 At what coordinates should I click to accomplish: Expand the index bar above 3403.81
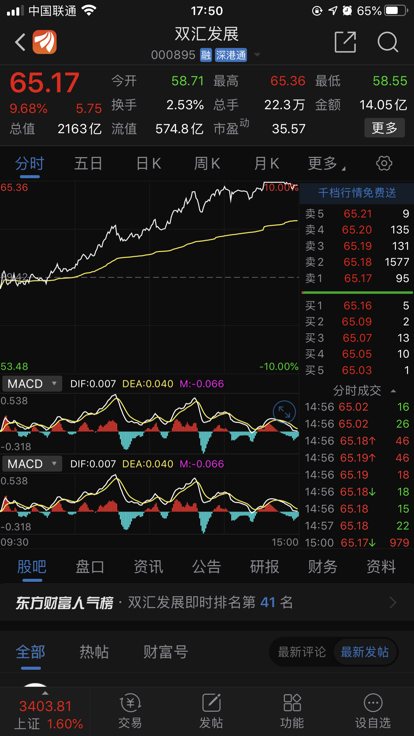coord(45,692)
